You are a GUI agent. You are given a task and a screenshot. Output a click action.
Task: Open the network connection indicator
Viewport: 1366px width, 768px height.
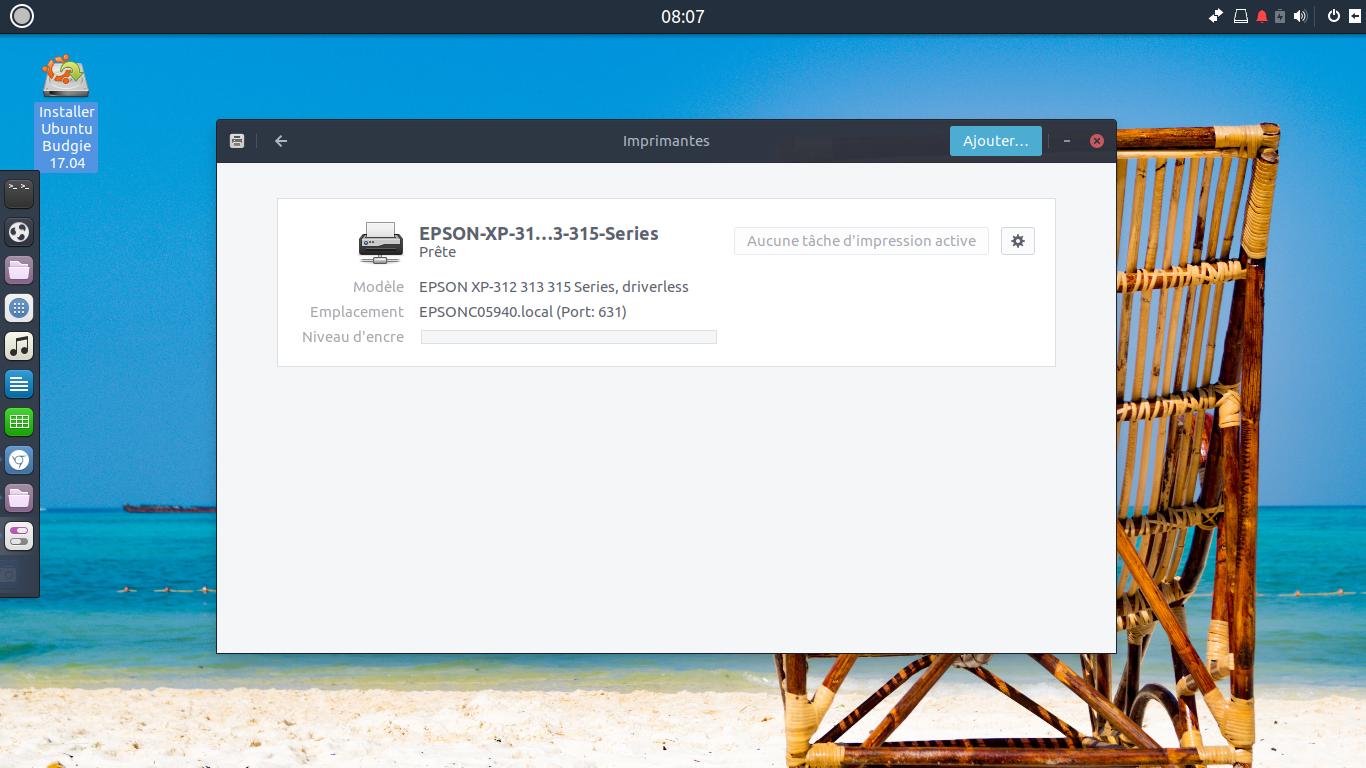click(x=1216, y=16)
